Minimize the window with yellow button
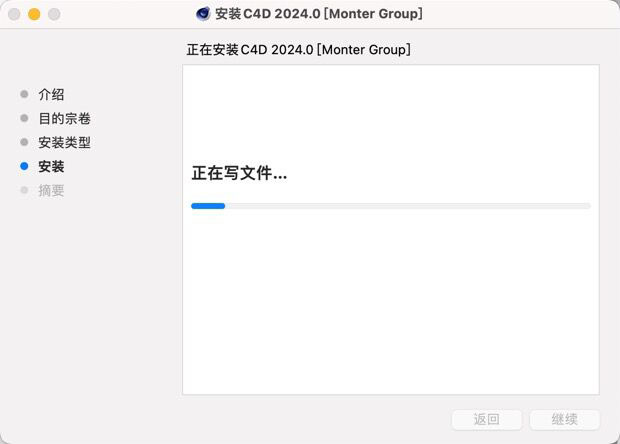Screen dimensions: 620x444 coord(34,14)
